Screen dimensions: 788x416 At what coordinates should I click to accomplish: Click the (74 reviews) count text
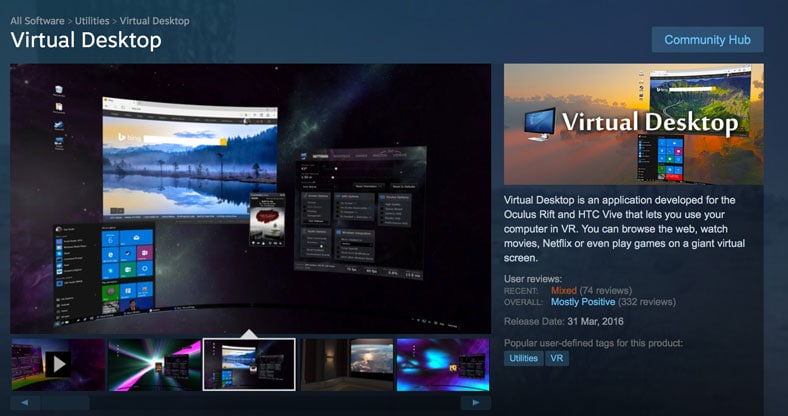coord(606,290)
